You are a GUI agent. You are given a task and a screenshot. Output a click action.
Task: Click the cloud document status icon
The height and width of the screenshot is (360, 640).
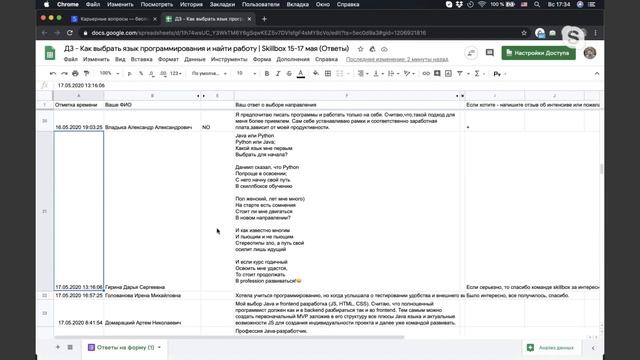(x=384, y=49)
